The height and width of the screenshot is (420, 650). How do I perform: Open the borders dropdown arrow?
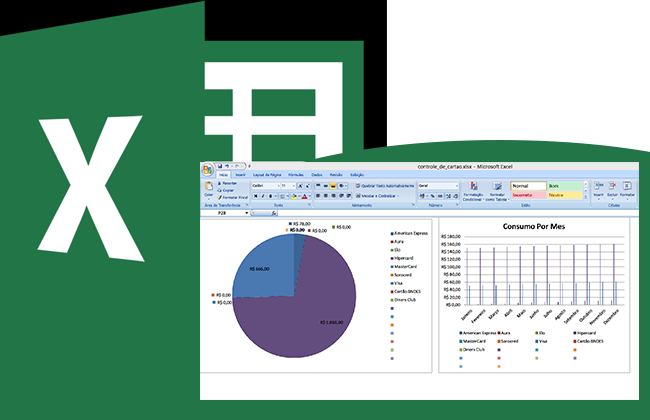coord(287,196)
